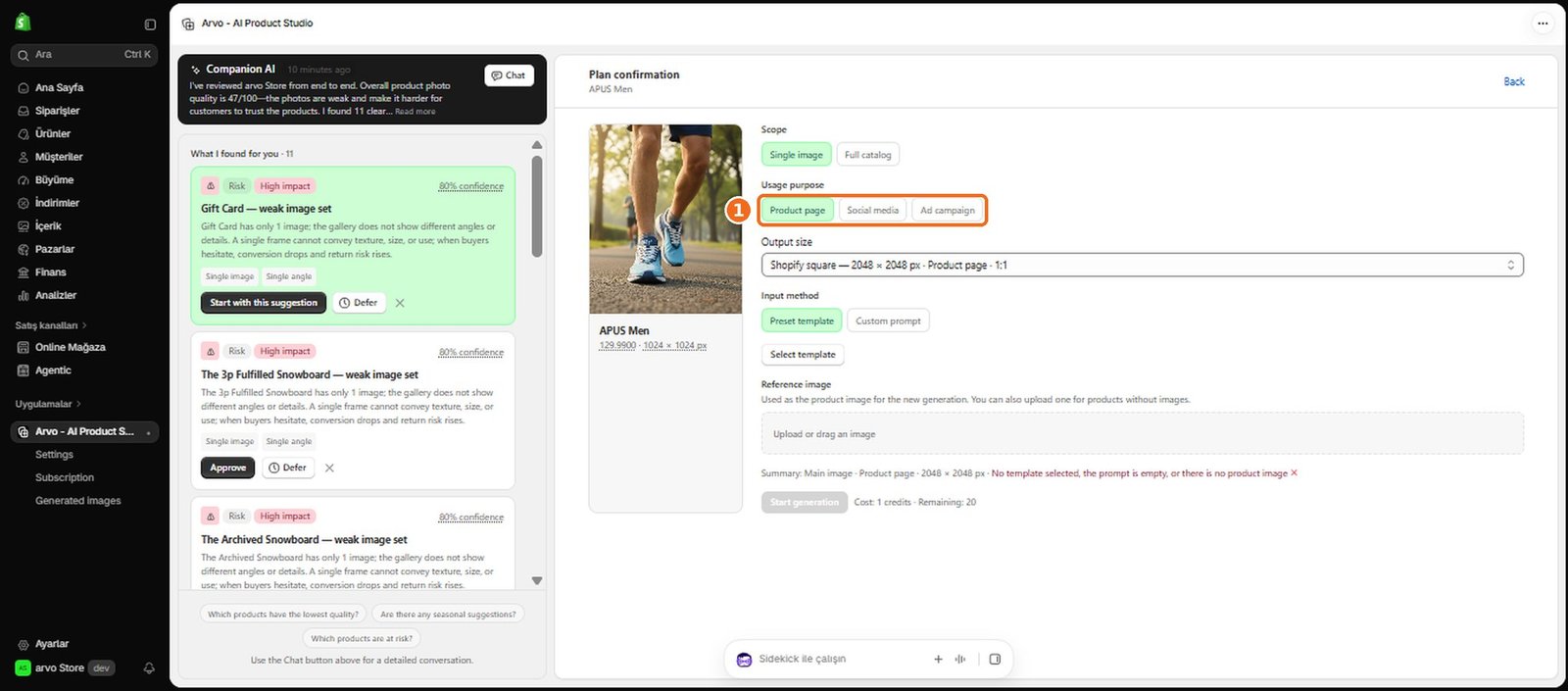The height and width of the screenshot is (691, 1568).
Task: Select the Arvo - AI Product Studio app entry
Action: click(84, 432)
